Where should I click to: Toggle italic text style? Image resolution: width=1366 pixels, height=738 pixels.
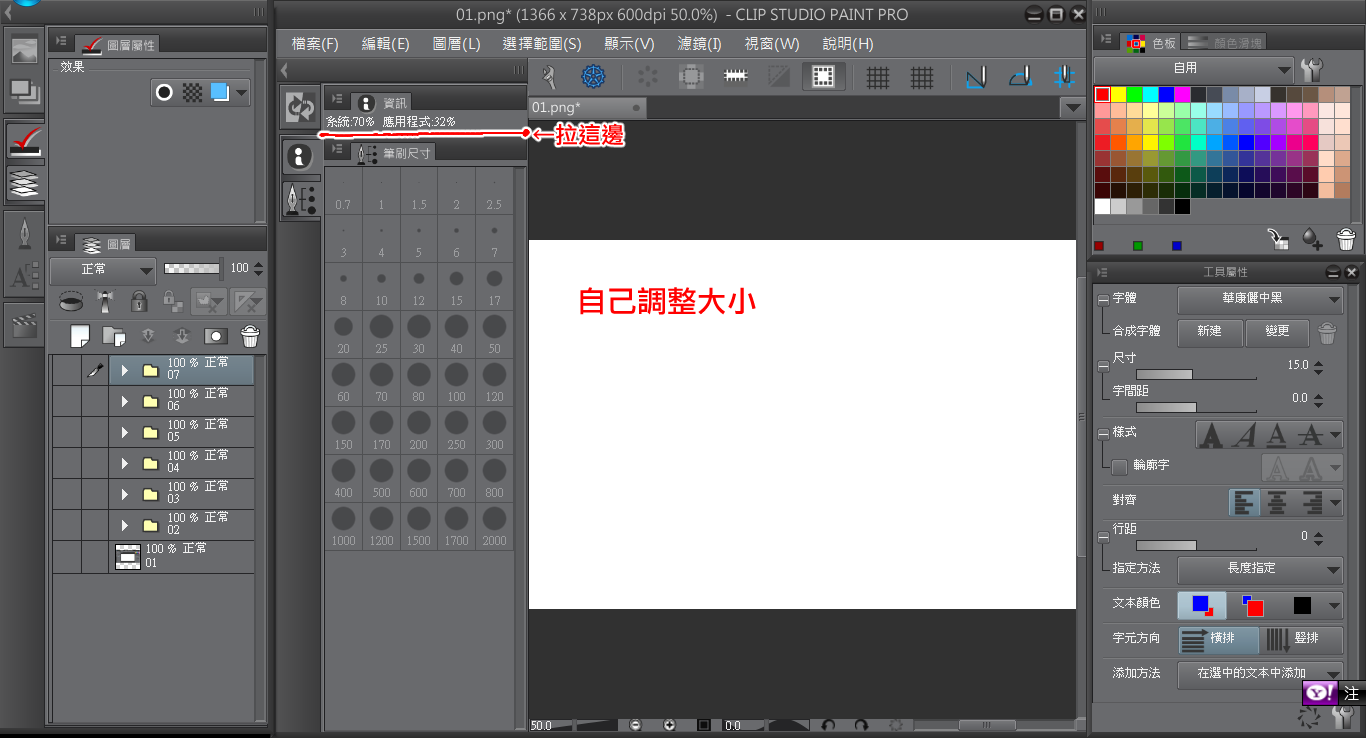1244,435
